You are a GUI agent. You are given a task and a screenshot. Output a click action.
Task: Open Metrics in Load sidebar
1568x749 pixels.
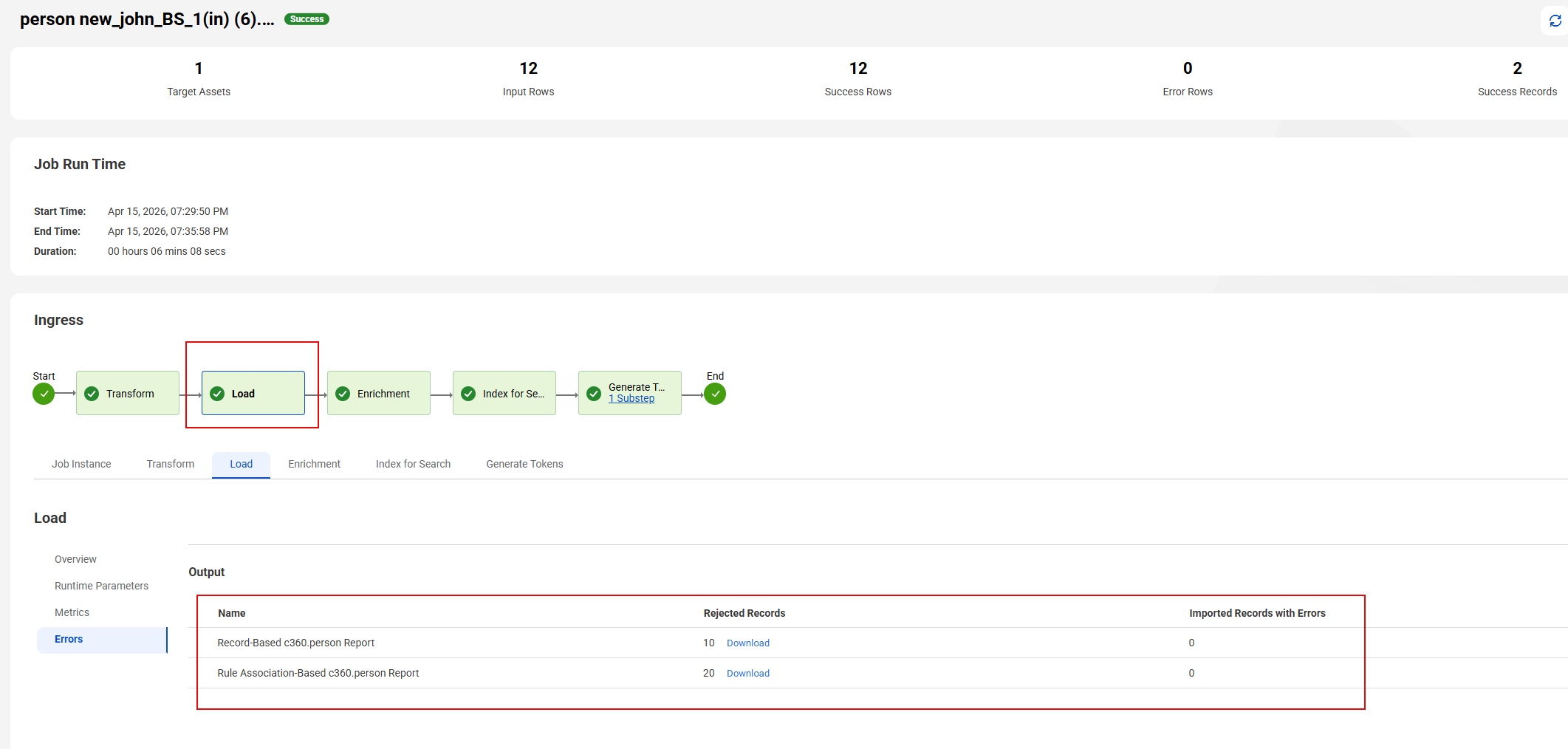coord(72,612)
